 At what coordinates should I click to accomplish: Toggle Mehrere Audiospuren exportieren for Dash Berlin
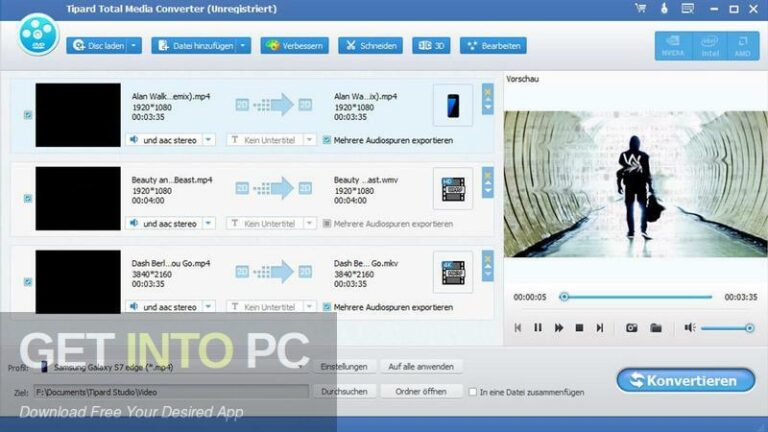(x=327, y=307)
